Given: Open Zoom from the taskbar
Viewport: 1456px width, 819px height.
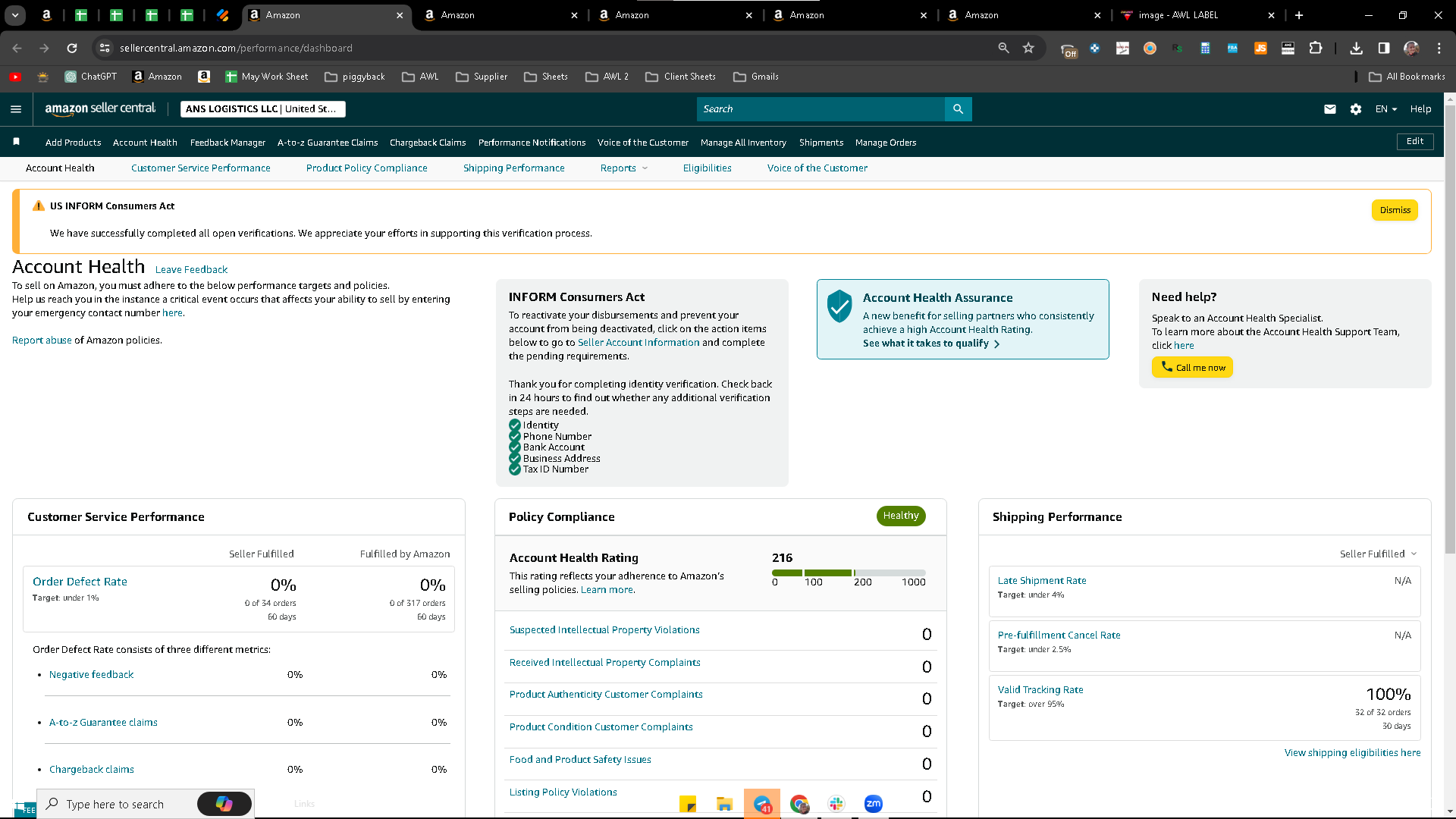Looking at the screenshot, I should point(874,804).
